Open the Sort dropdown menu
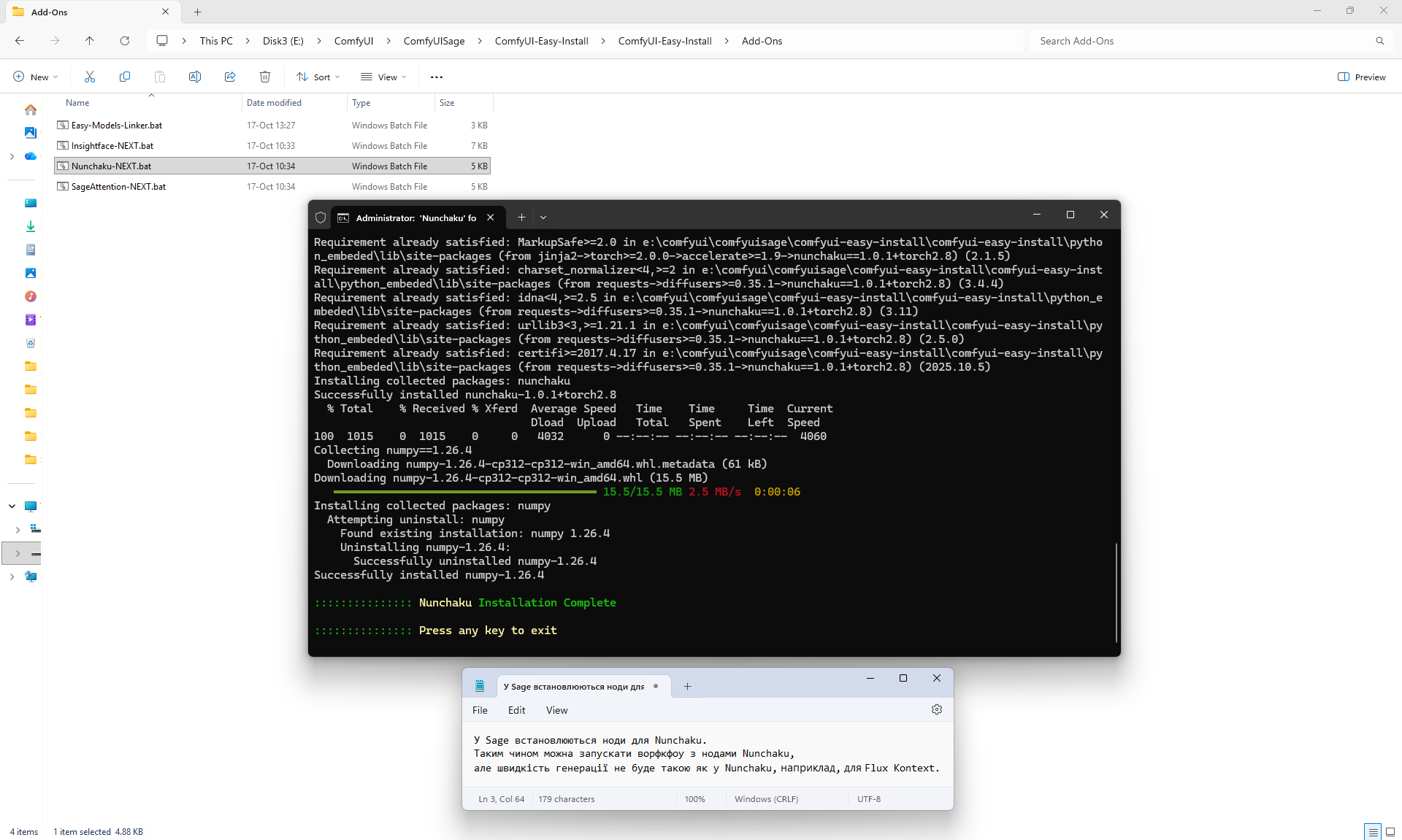Image resolution: width=1402 pixels, height=840 pixels. click(x=318, y=77)
